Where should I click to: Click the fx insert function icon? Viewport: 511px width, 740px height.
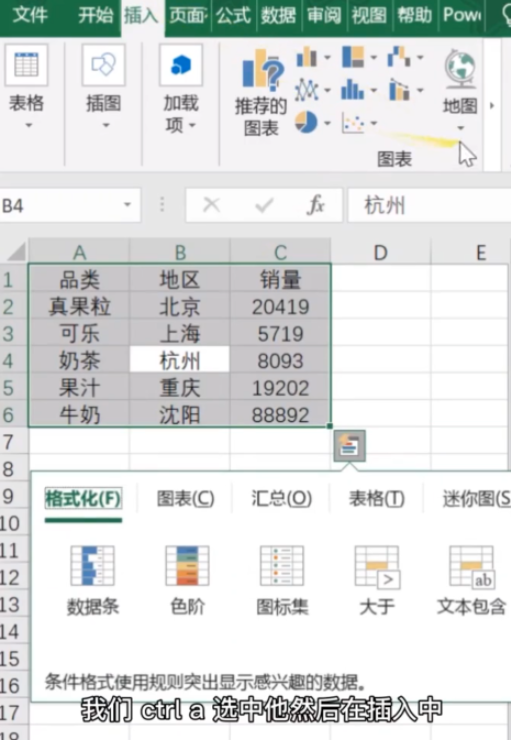point(316,205)
